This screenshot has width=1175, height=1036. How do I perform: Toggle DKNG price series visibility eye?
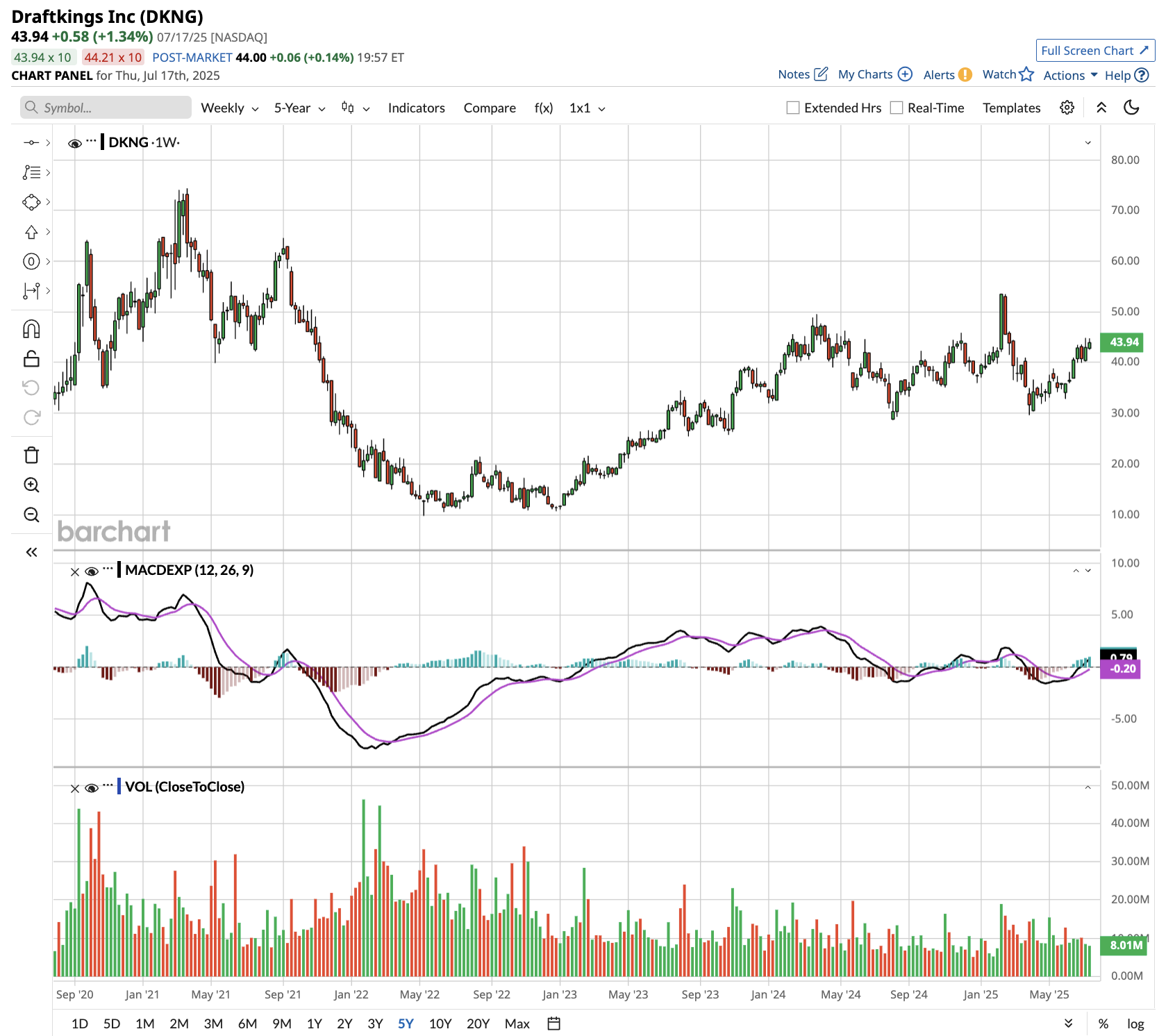coord(75,144)
